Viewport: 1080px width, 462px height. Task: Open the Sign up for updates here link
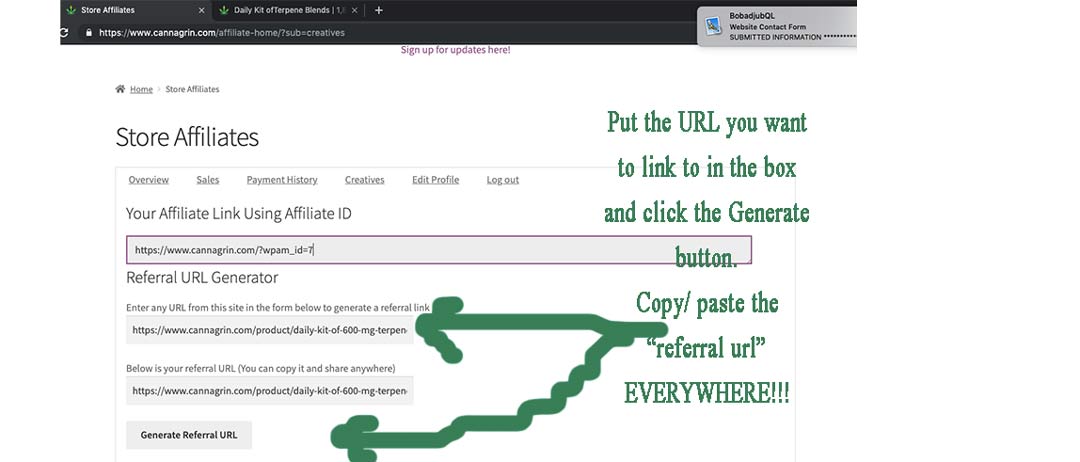coord(455,50)
